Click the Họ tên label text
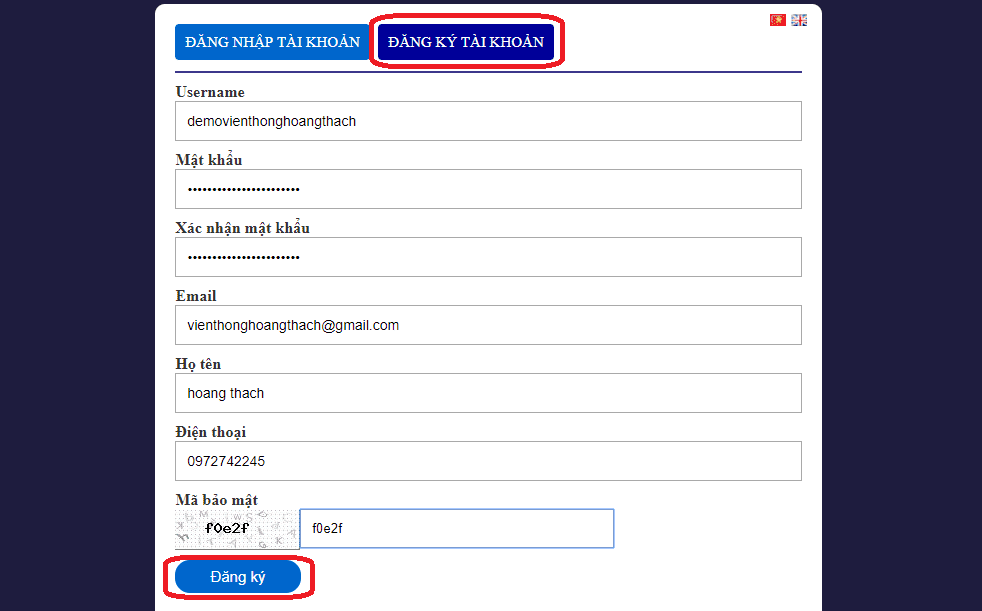 (x=198, y=364)
